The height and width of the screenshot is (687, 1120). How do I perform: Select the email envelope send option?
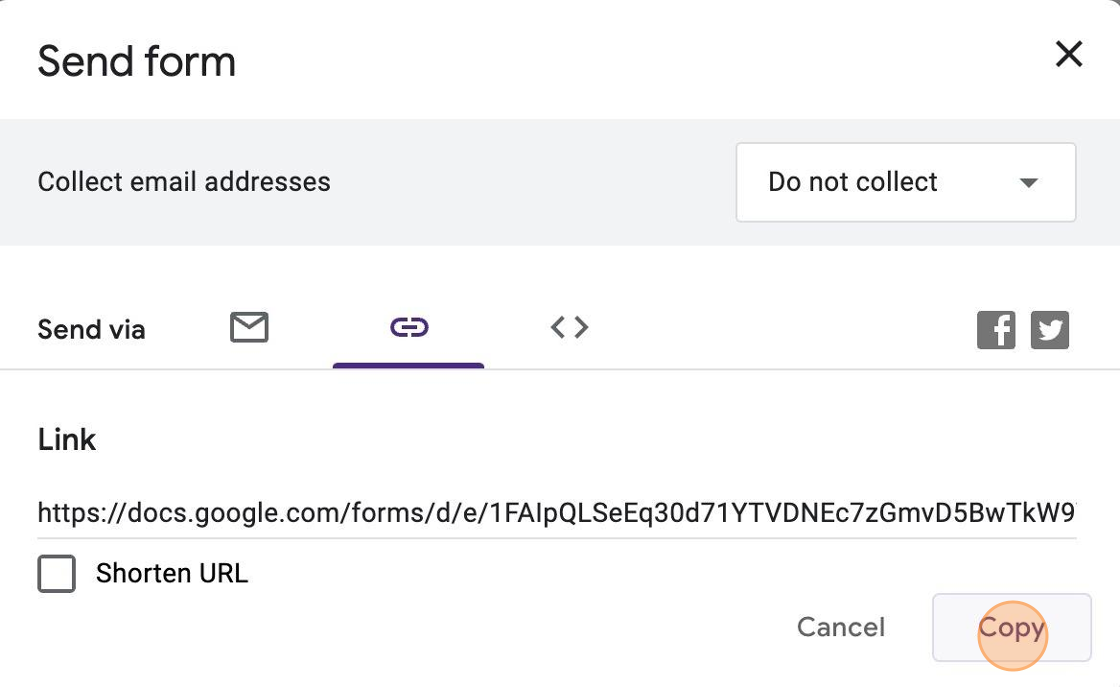pyautogui.click(x=249, y=327)
